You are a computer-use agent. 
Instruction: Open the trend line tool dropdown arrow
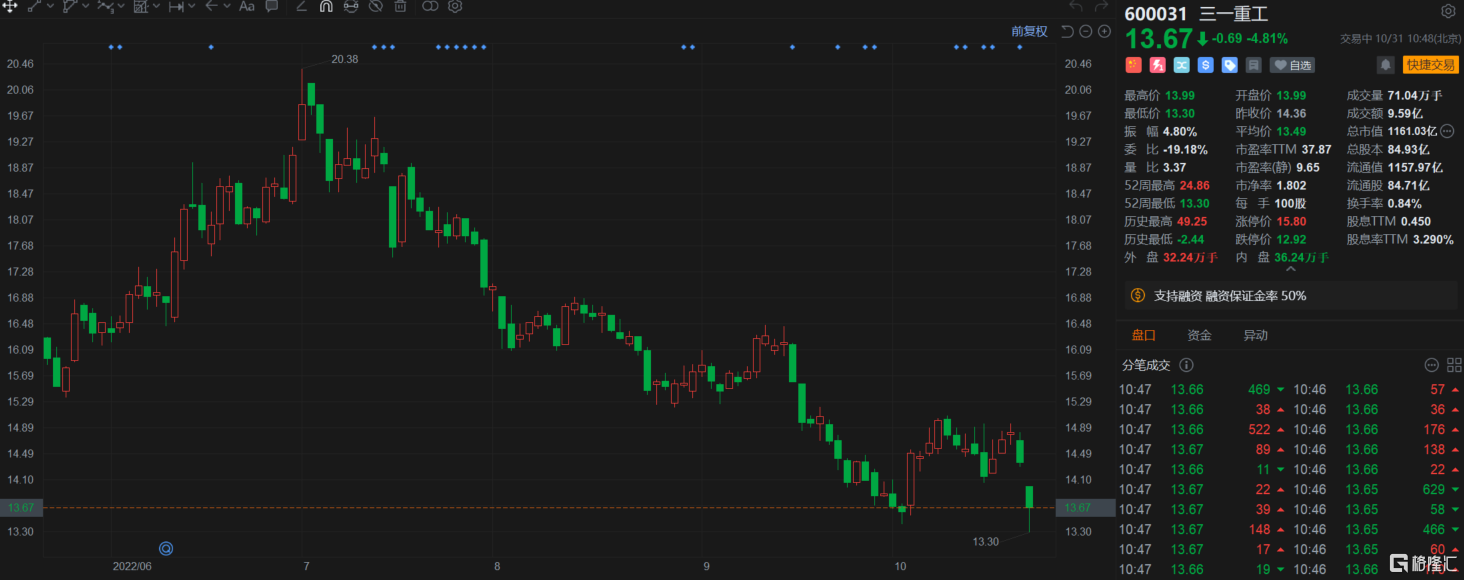point(50,6)
